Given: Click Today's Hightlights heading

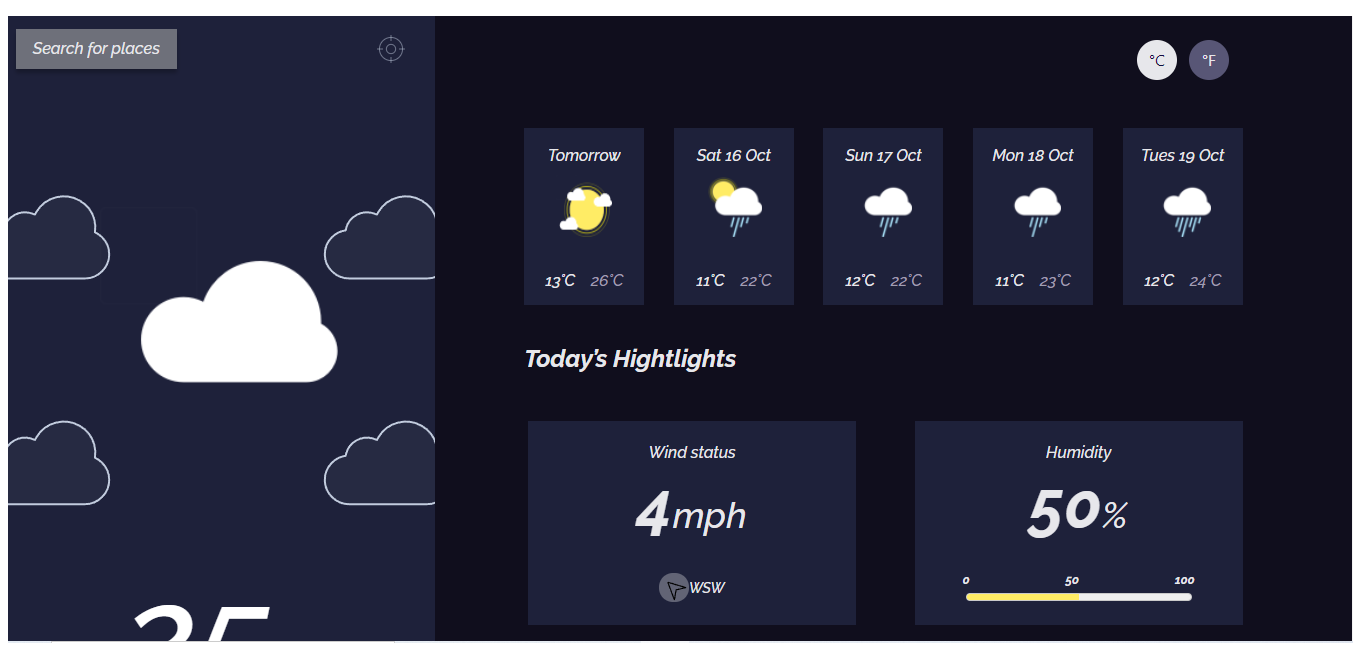Looking at the screenshot, I should [x=631, y=359].
